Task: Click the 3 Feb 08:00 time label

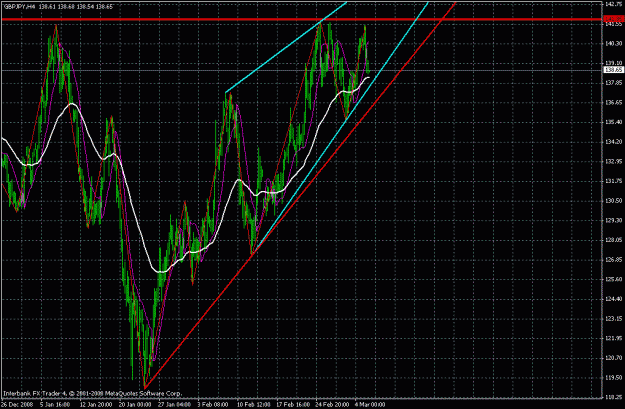Action: 214,405
